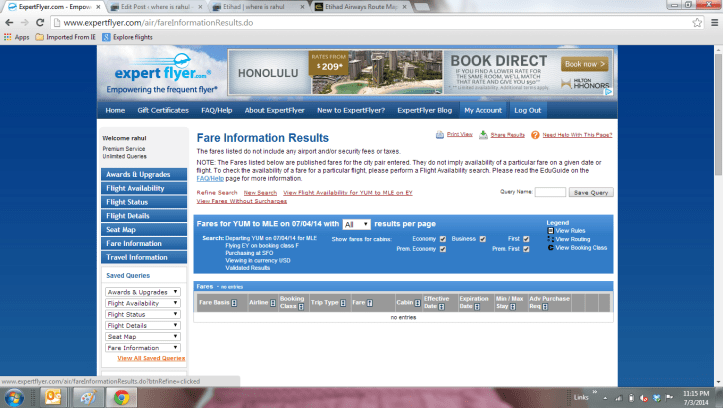This screenshot has width=723, height=408.
Task: Click the Query Name text field
Action: [x=550, y=192]
